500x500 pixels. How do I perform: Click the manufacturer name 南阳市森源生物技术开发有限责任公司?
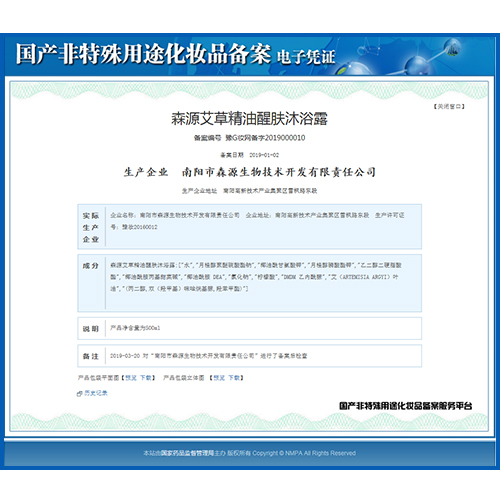tap(279, 172)
